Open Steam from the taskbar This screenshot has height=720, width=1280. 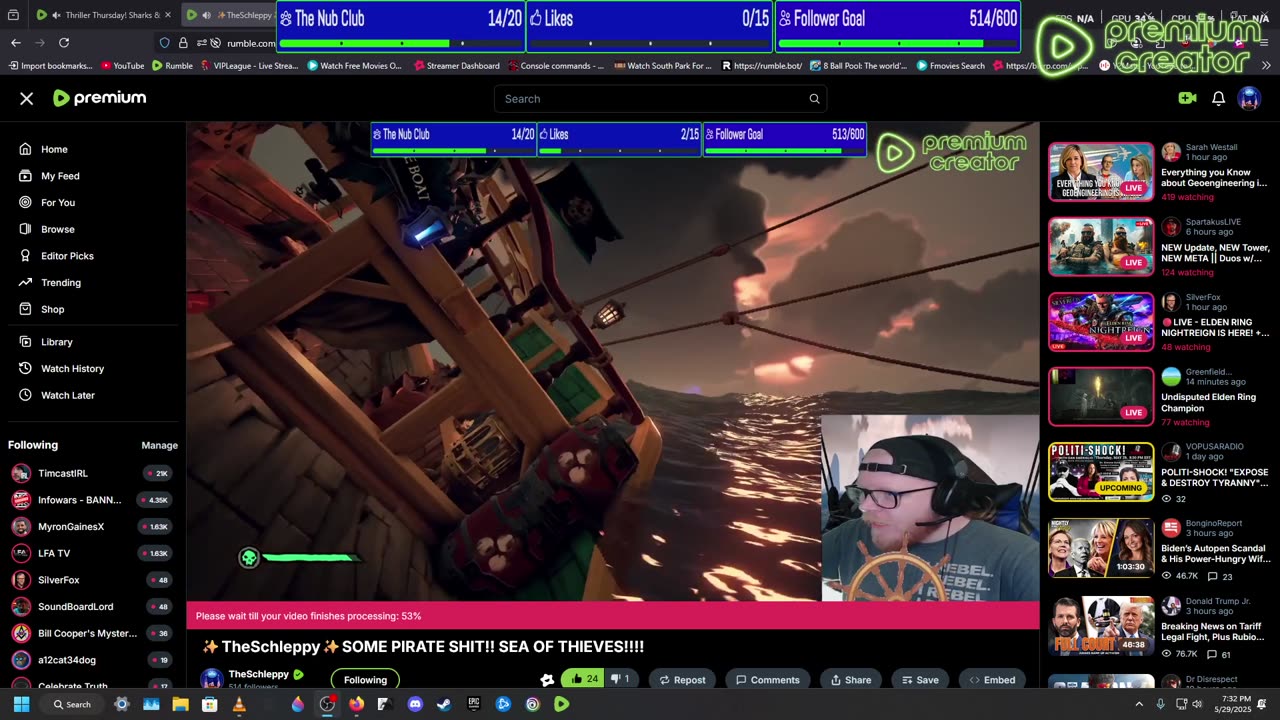pos(444,704)
